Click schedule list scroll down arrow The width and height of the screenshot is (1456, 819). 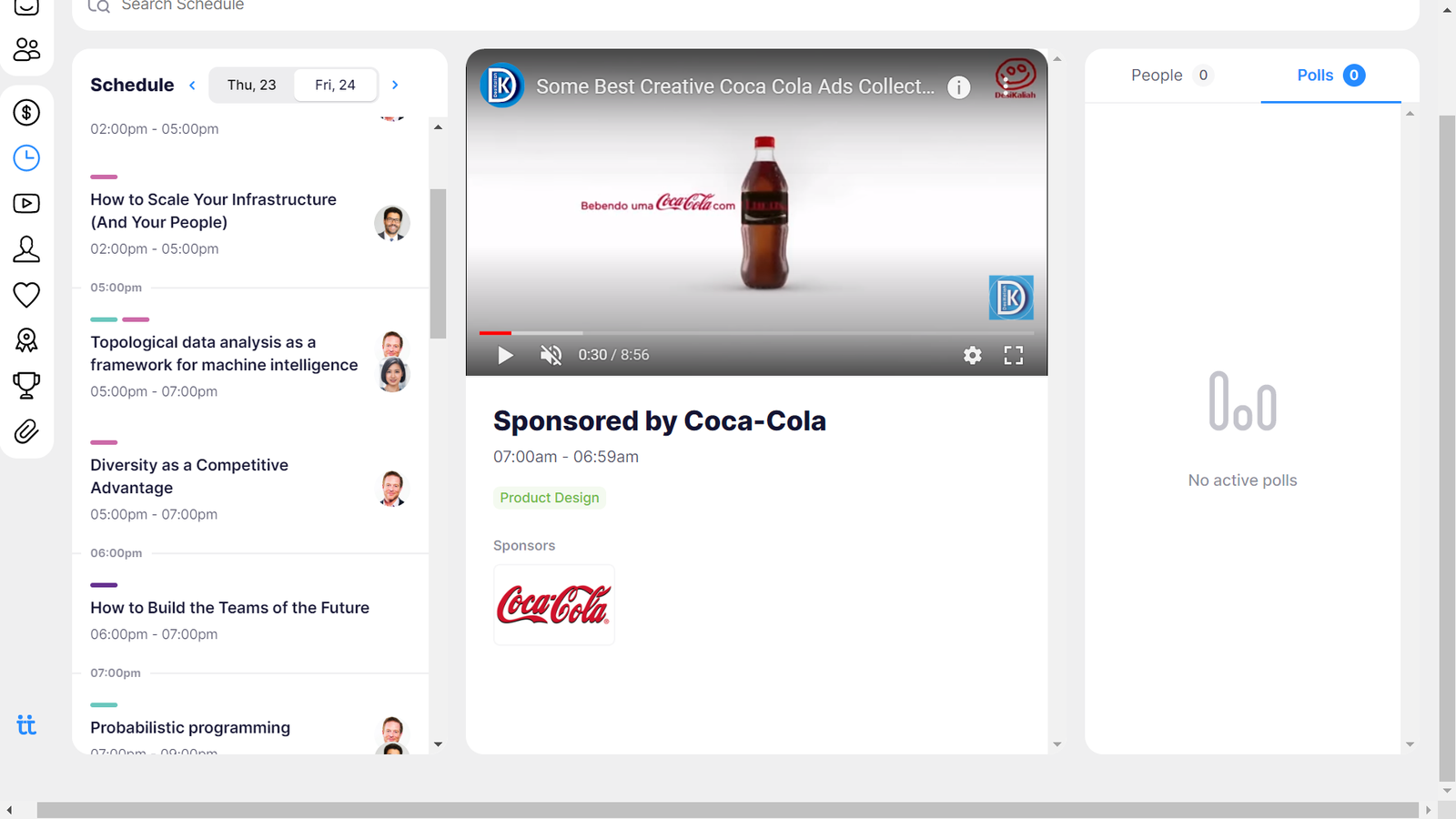pyautogui.click(x=438, y=744)
